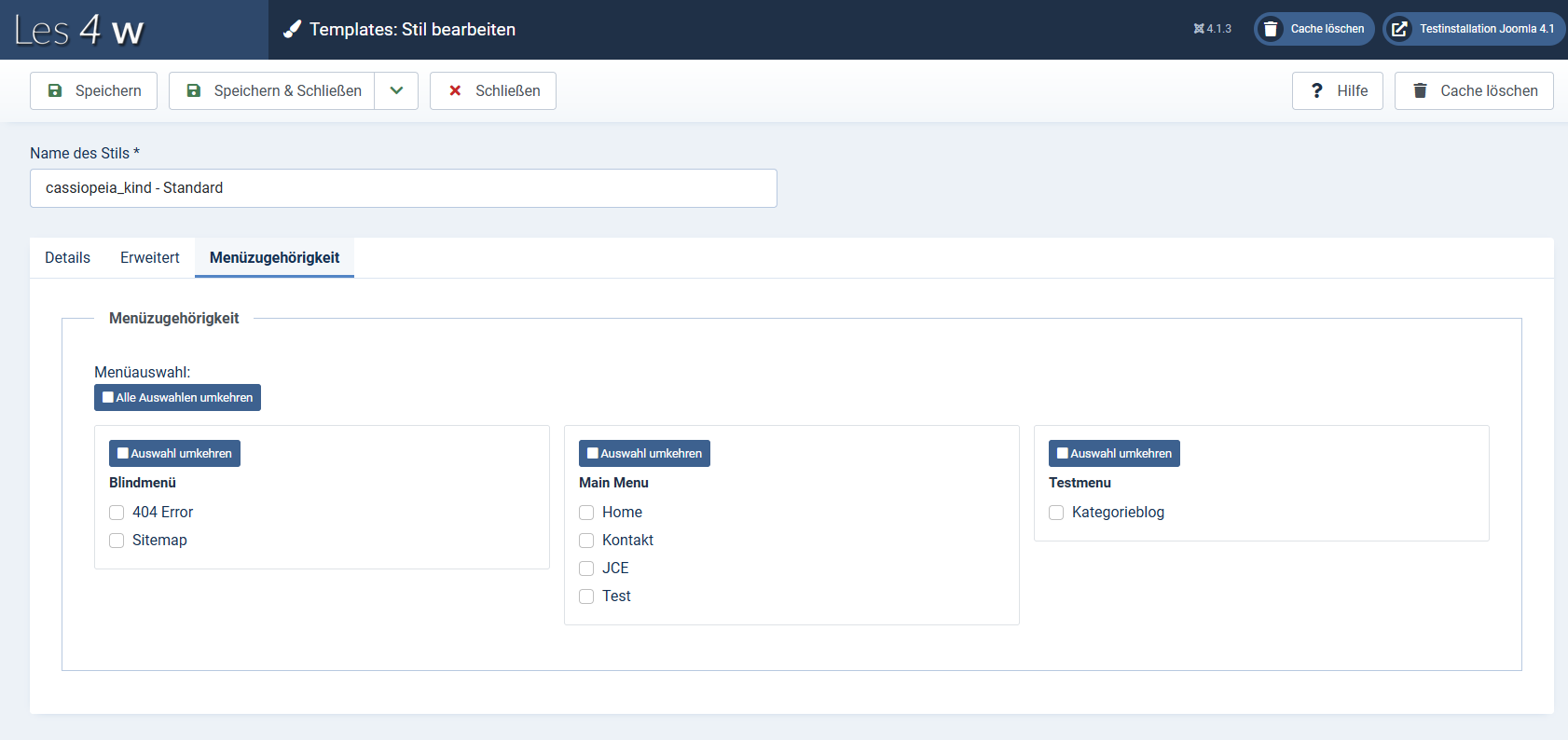Switch to the Details tab
Screen dimensions: 1568x740
[x=67, y=257]
